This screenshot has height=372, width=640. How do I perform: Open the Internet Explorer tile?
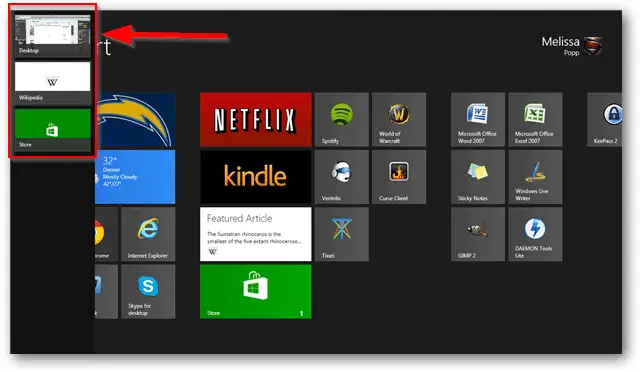pyautogui.click(x=148, y=234)
